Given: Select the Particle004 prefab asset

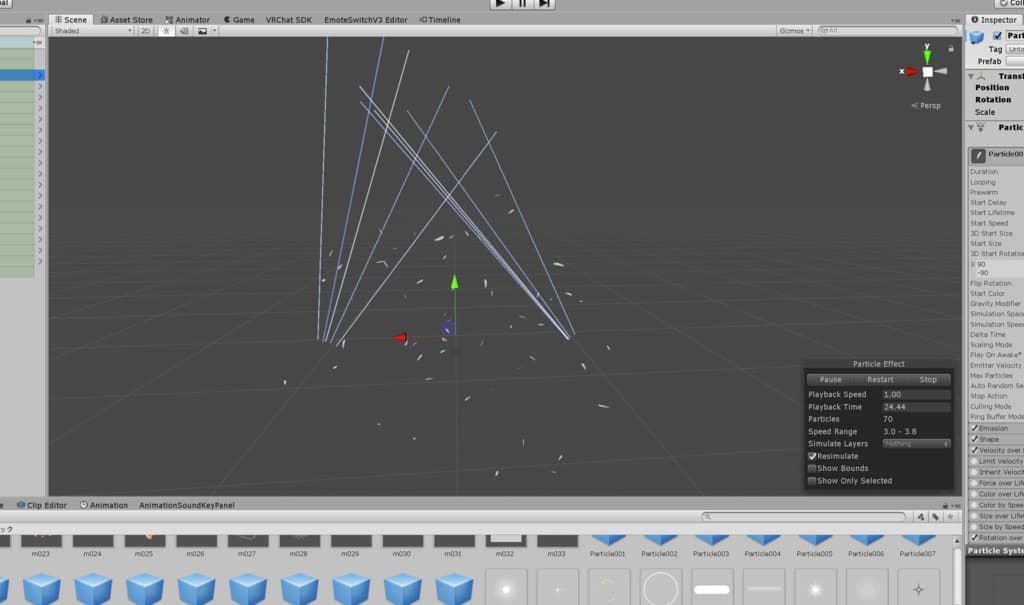Looking at the screenshot, I should (x=762, y=546).
